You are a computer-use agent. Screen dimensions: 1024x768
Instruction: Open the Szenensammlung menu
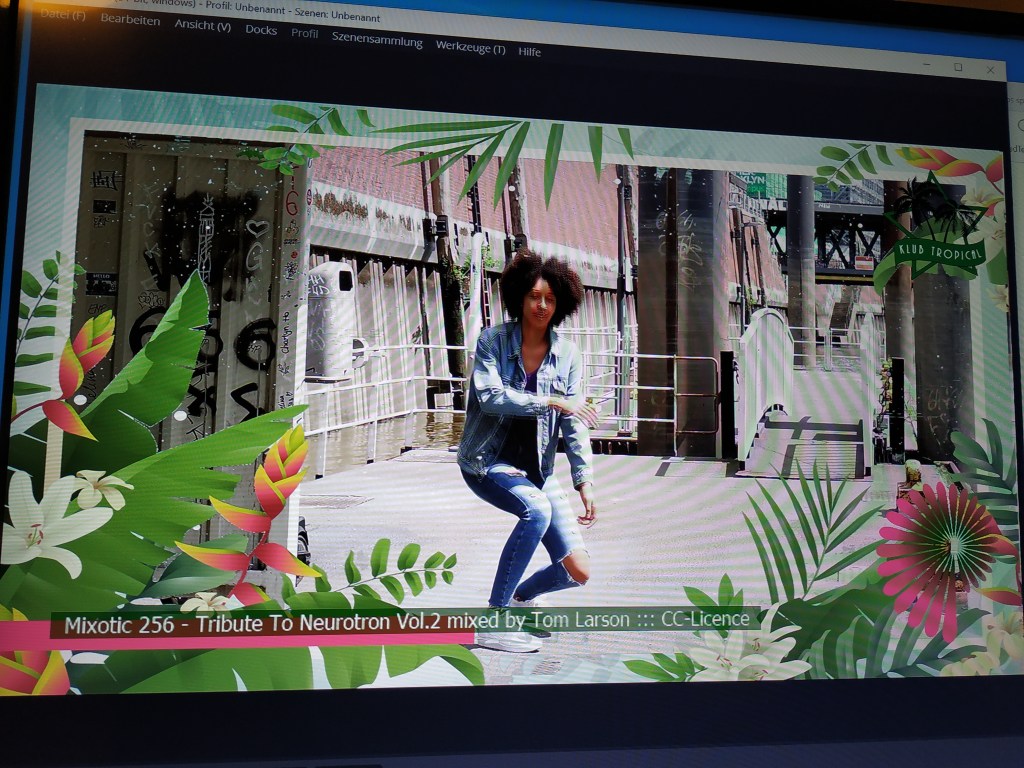(377, 41)
